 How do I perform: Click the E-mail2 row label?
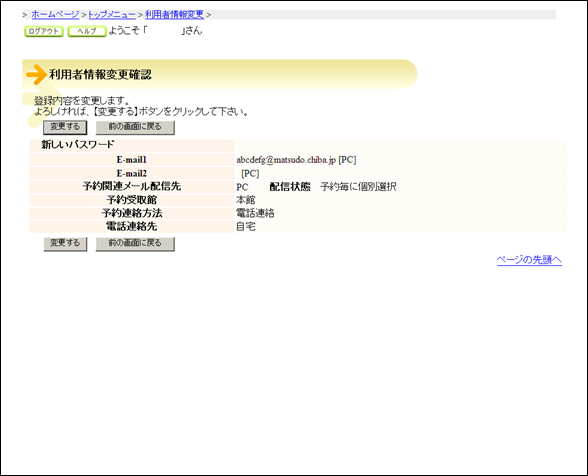coord(132,173)
